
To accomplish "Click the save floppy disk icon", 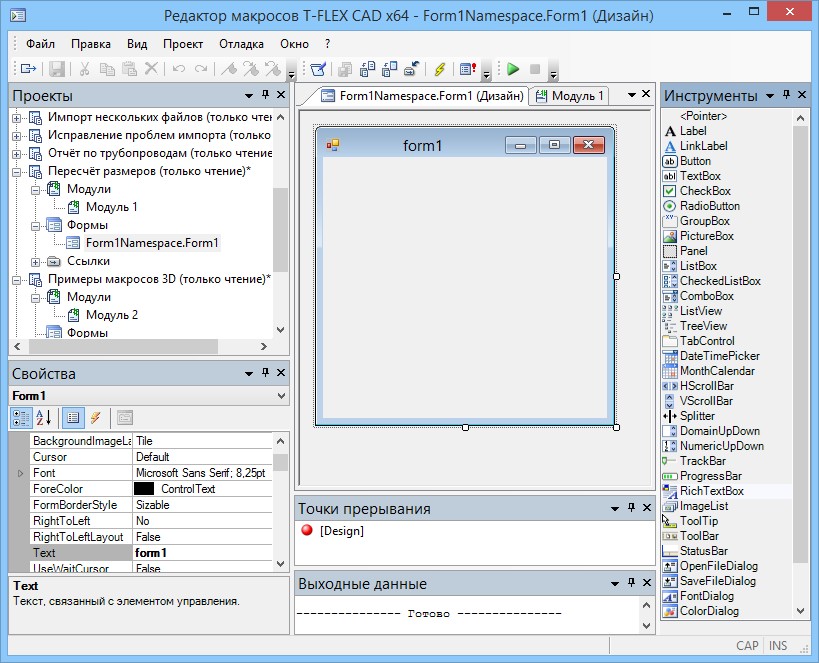I will tap(56, 68).
